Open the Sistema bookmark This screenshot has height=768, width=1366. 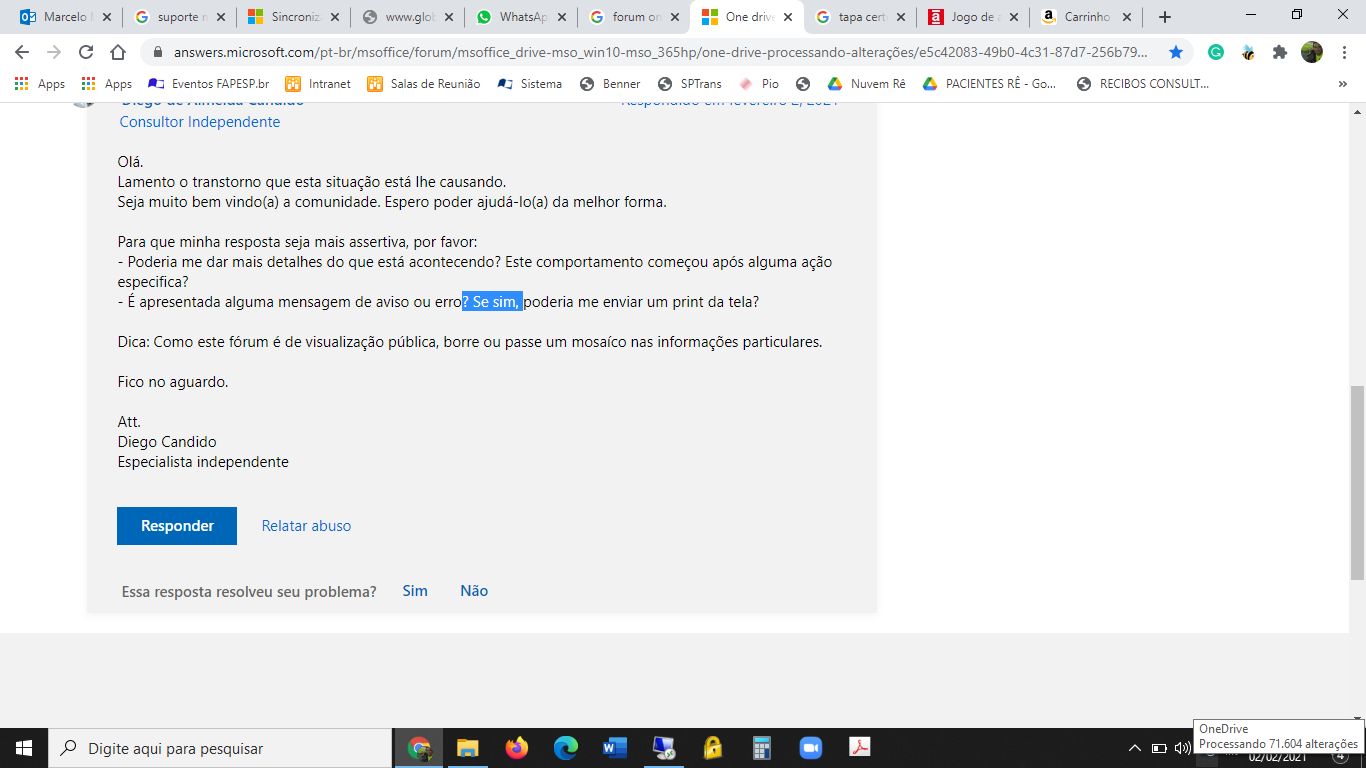(529, 84)
